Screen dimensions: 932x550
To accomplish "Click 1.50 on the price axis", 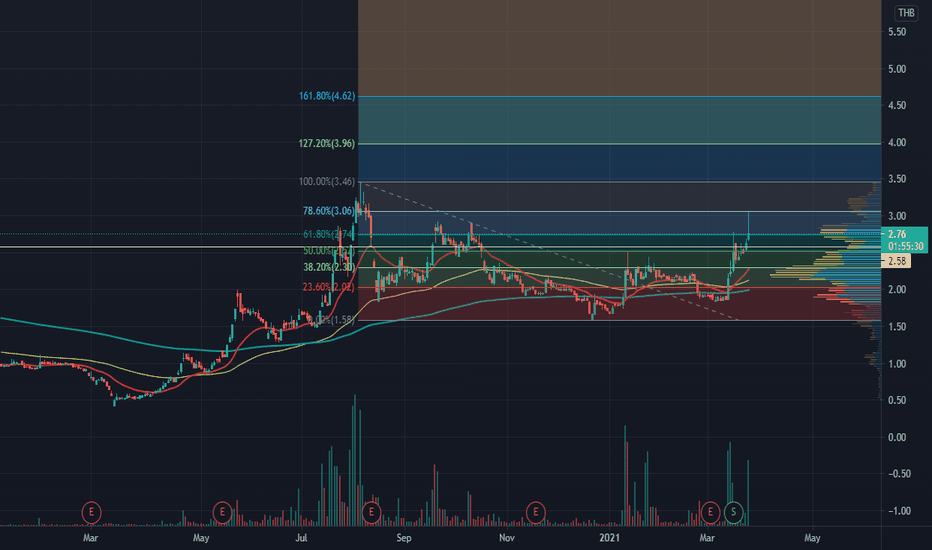I will [x=897, y=327].
